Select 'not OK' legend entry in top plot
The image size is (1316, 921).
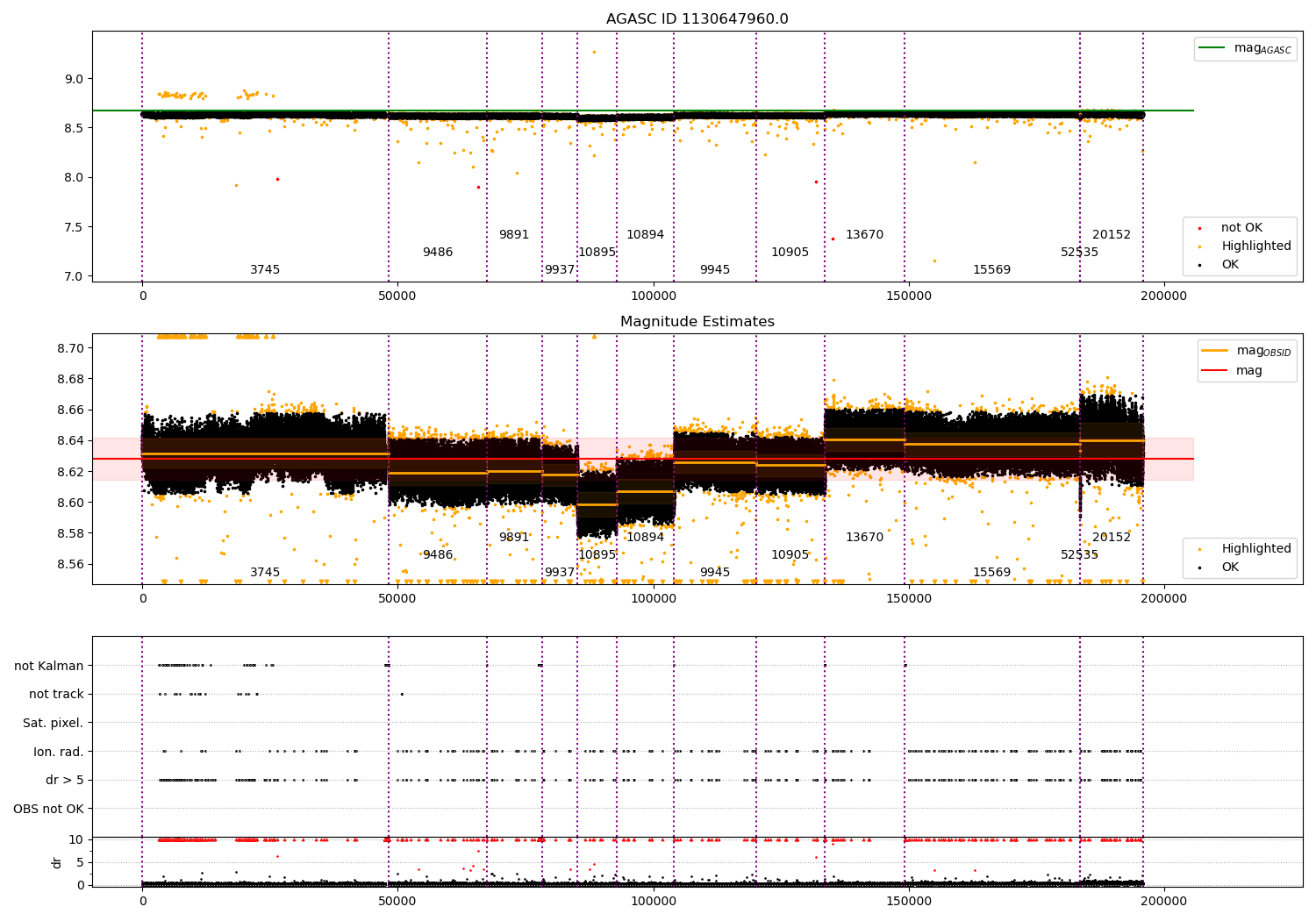coord(1241,228)
